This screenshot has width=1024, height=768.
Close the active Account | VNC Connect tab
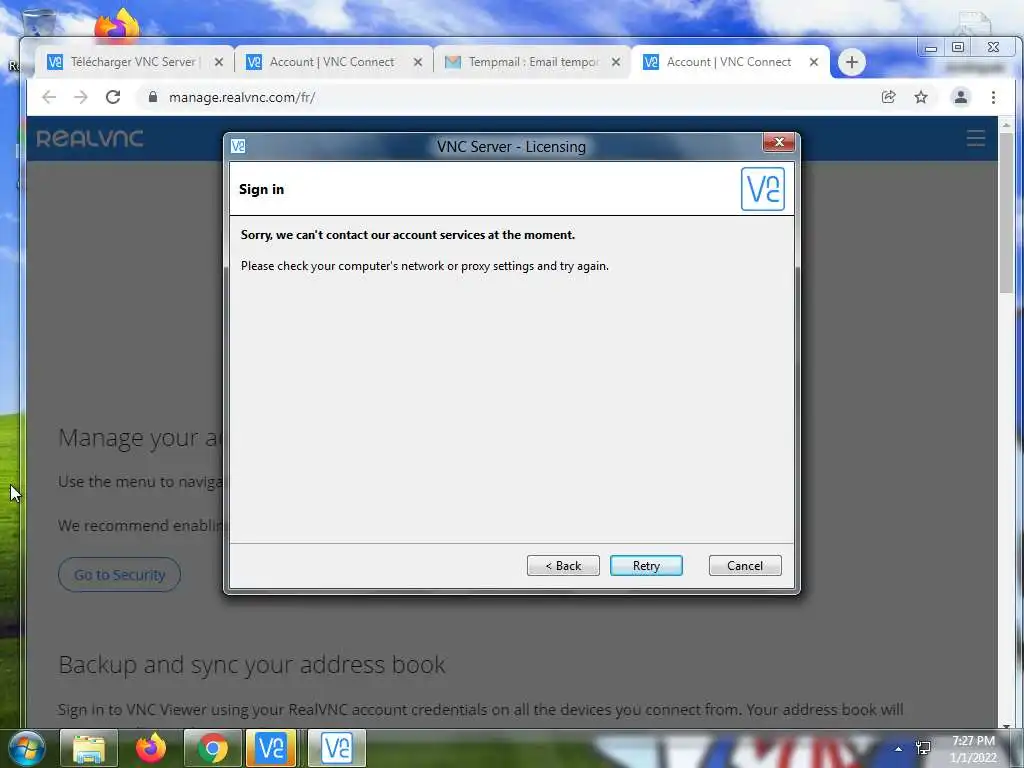coord(814,62)
